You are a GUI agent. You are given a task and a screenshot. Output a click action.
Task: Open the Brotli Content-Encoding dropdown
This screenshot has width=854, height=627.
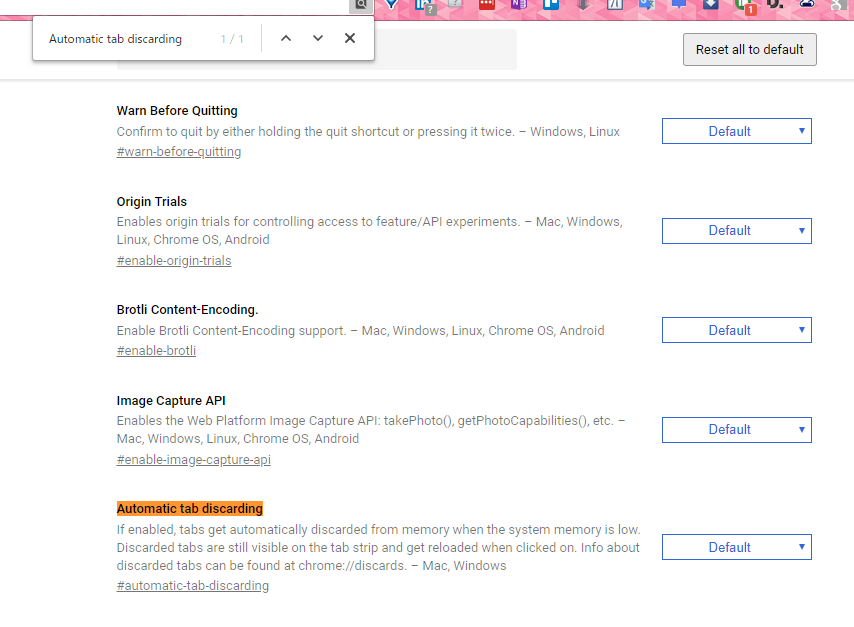click(736, 330)
